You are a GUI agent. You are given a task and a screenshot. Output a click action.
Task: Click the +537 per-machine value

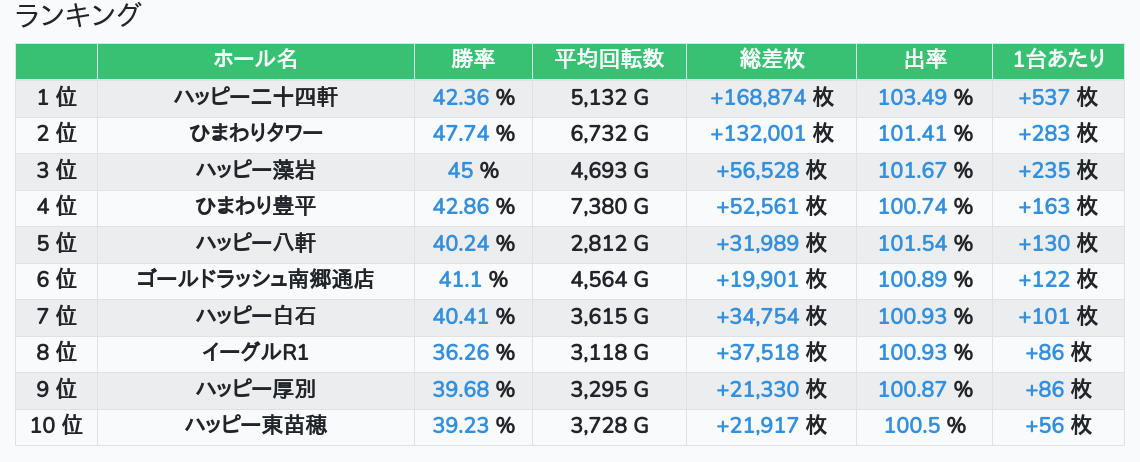coord(1044,97)
